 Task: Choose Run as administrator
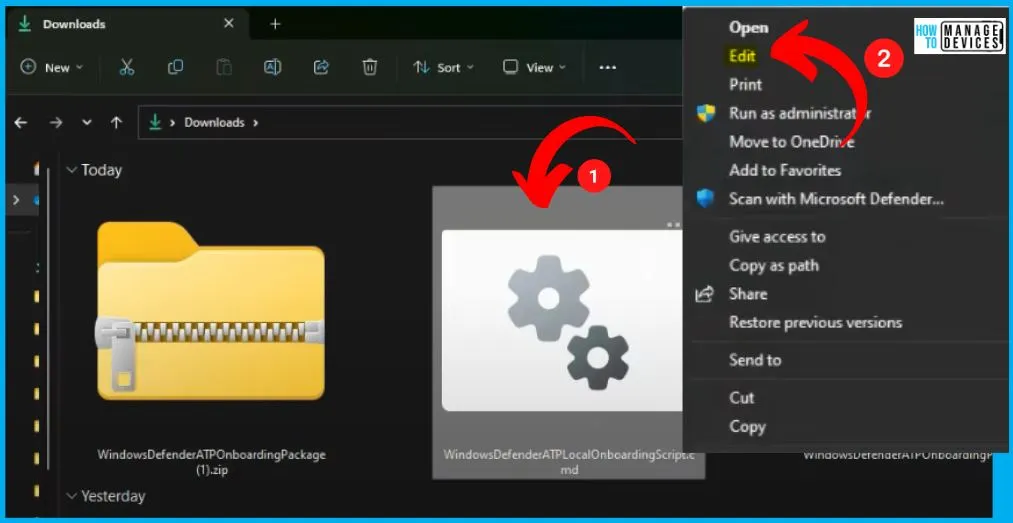(800, 113)
